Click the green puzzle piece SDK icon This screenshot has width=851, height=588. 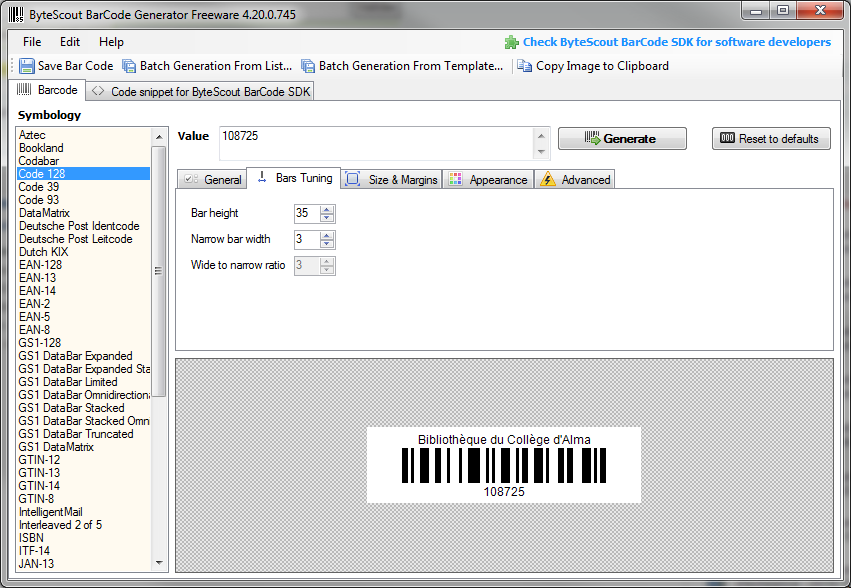(x=512, y=42)
